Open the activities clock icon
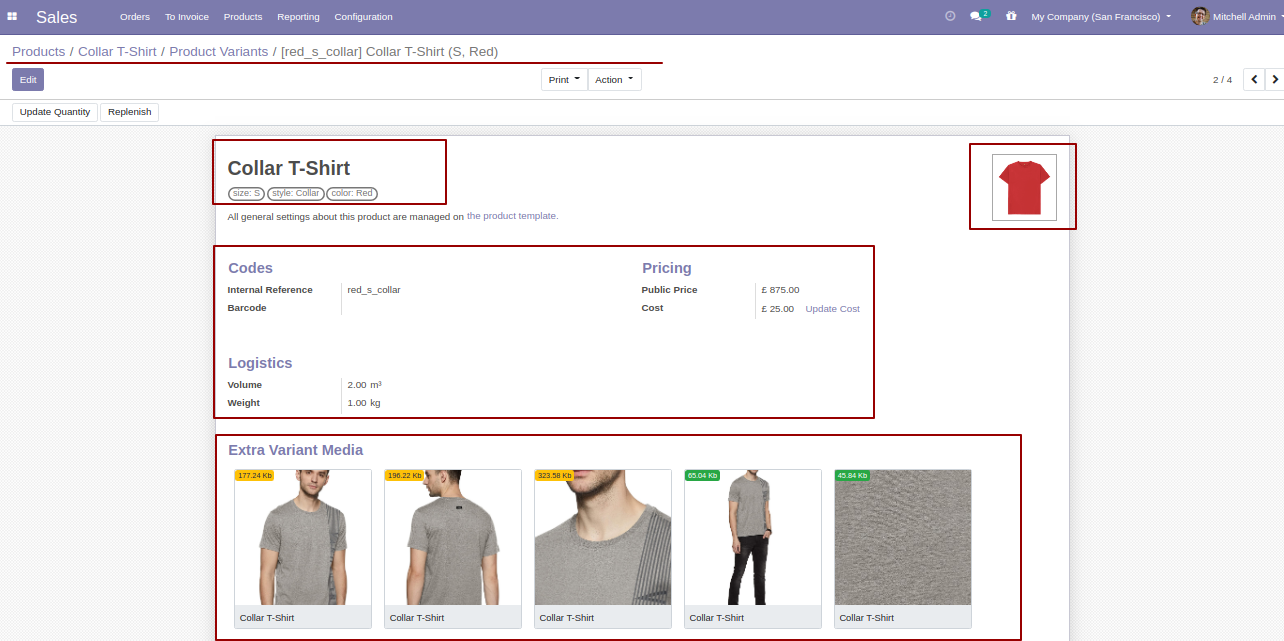The image size is (1284, 641). (950, 16)
